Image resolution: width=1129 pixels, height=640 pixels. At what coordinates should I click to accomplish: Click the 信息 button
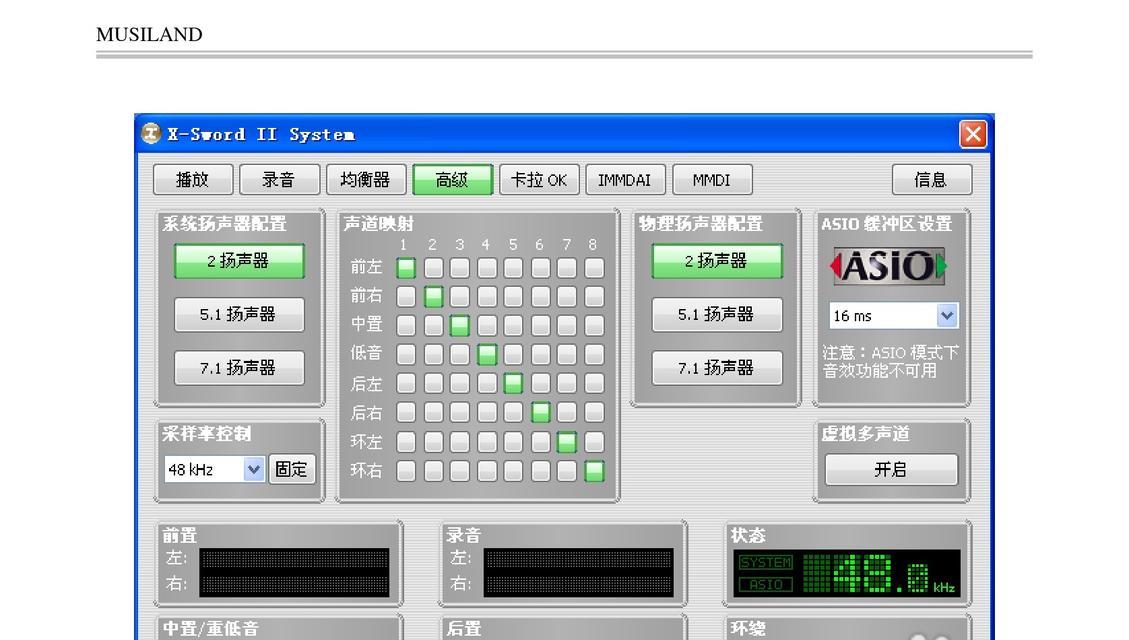point(931,180)
